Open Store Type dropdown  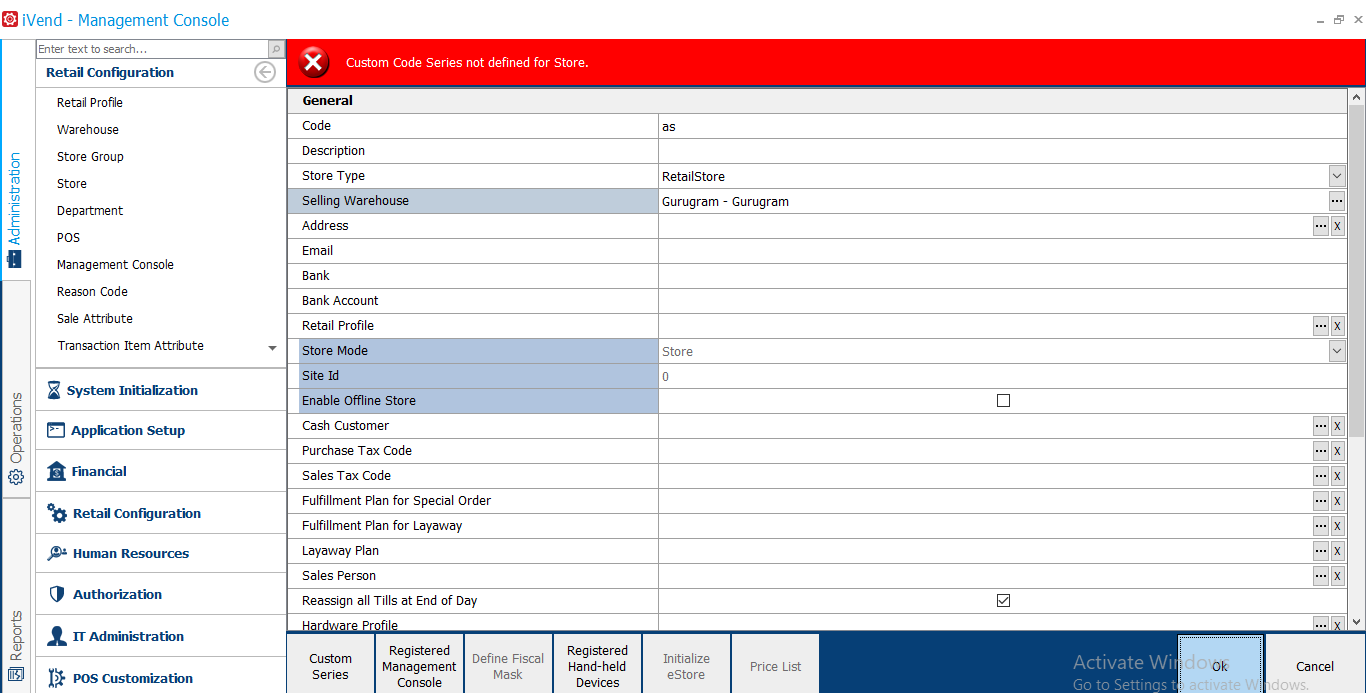(1337, 176)
